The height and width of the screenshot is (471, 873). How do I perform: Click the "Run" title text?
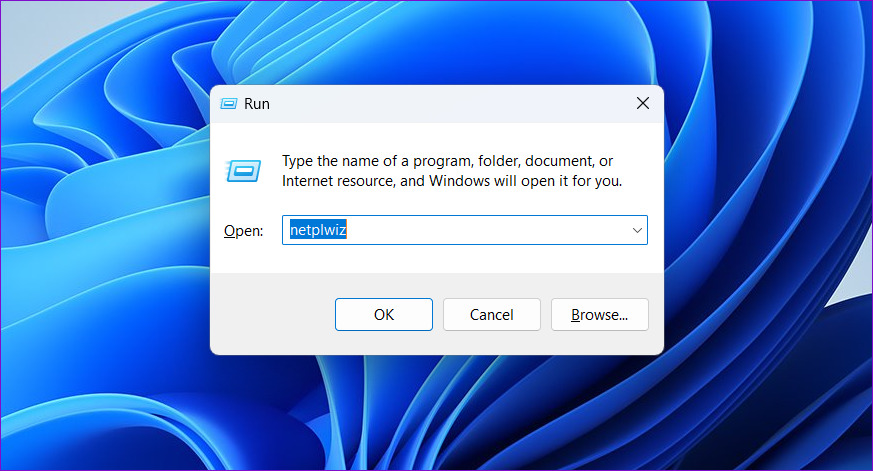[257, 103]
